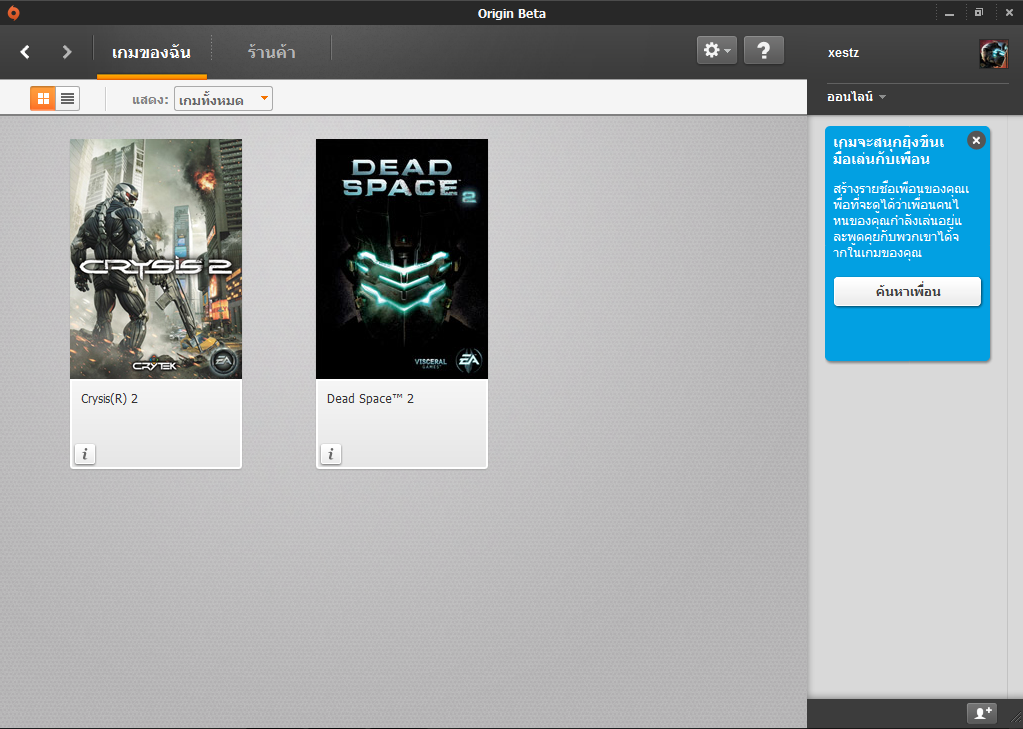This screenshot has width=1023, height=729.
Task: Click the แสดง: label
Action: [x=150, y=100]
